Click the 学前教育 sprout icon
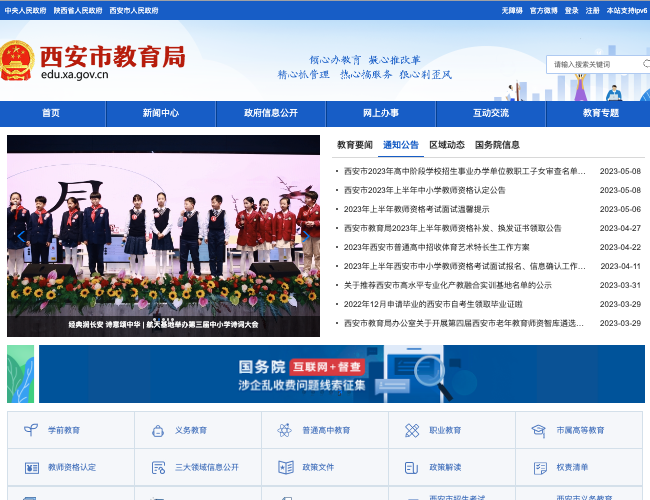 point(31,430)
